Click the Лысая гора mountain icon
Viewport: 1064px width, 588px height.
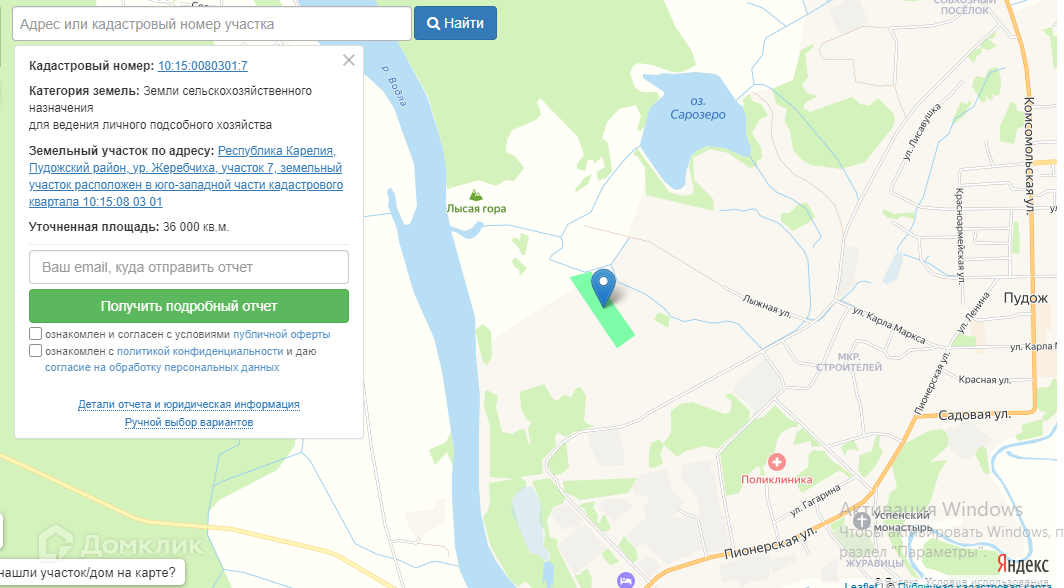tap(476, 194)
